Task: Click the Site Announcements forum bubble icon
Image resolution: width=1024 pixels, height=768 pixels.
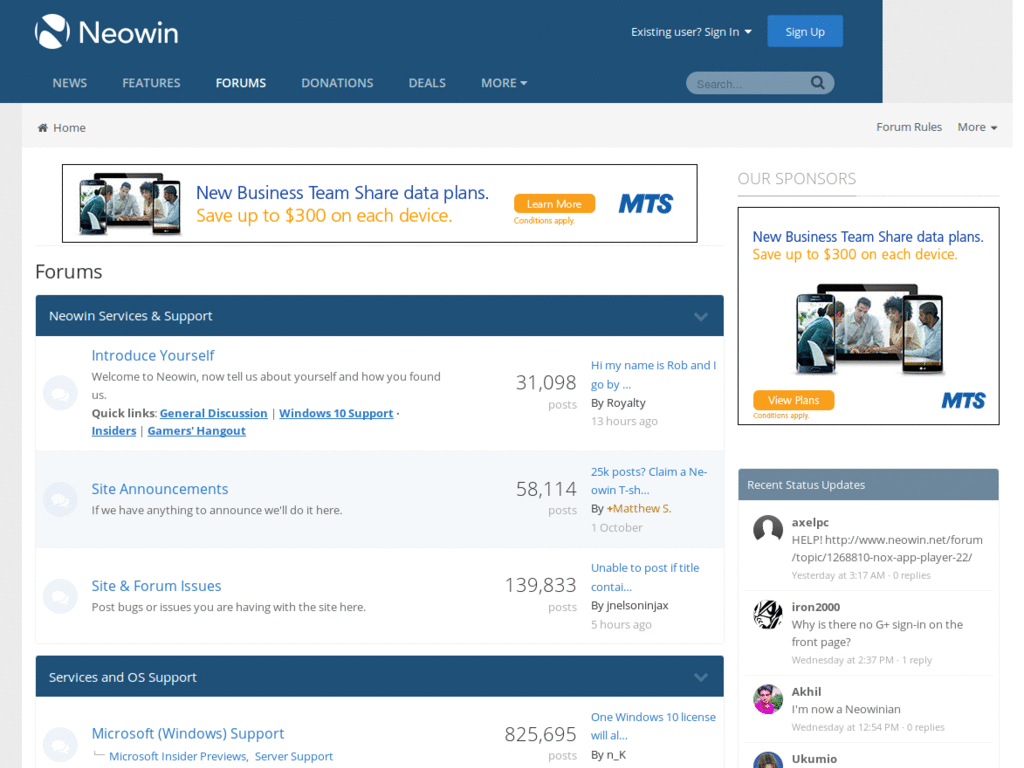Action: coord(60,500)
